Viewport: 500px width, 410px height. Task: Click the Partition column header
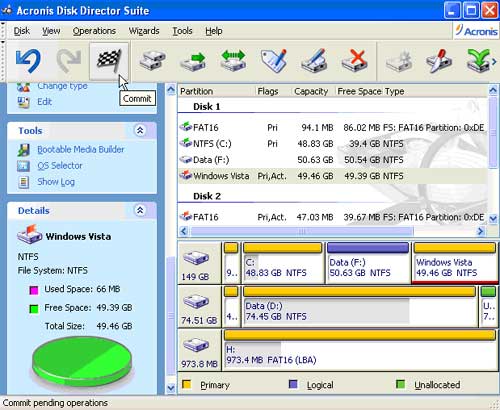(x=217, y=91)
